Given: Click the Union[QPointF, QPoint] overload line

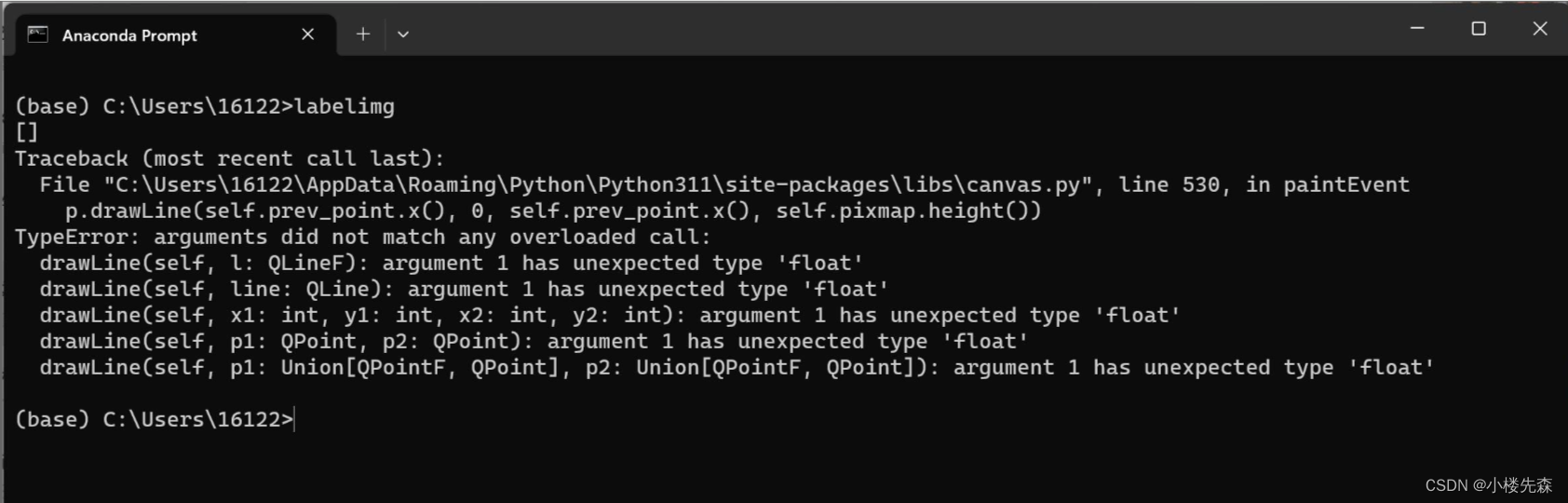Looking at the screenshot, I should [736, 367].
